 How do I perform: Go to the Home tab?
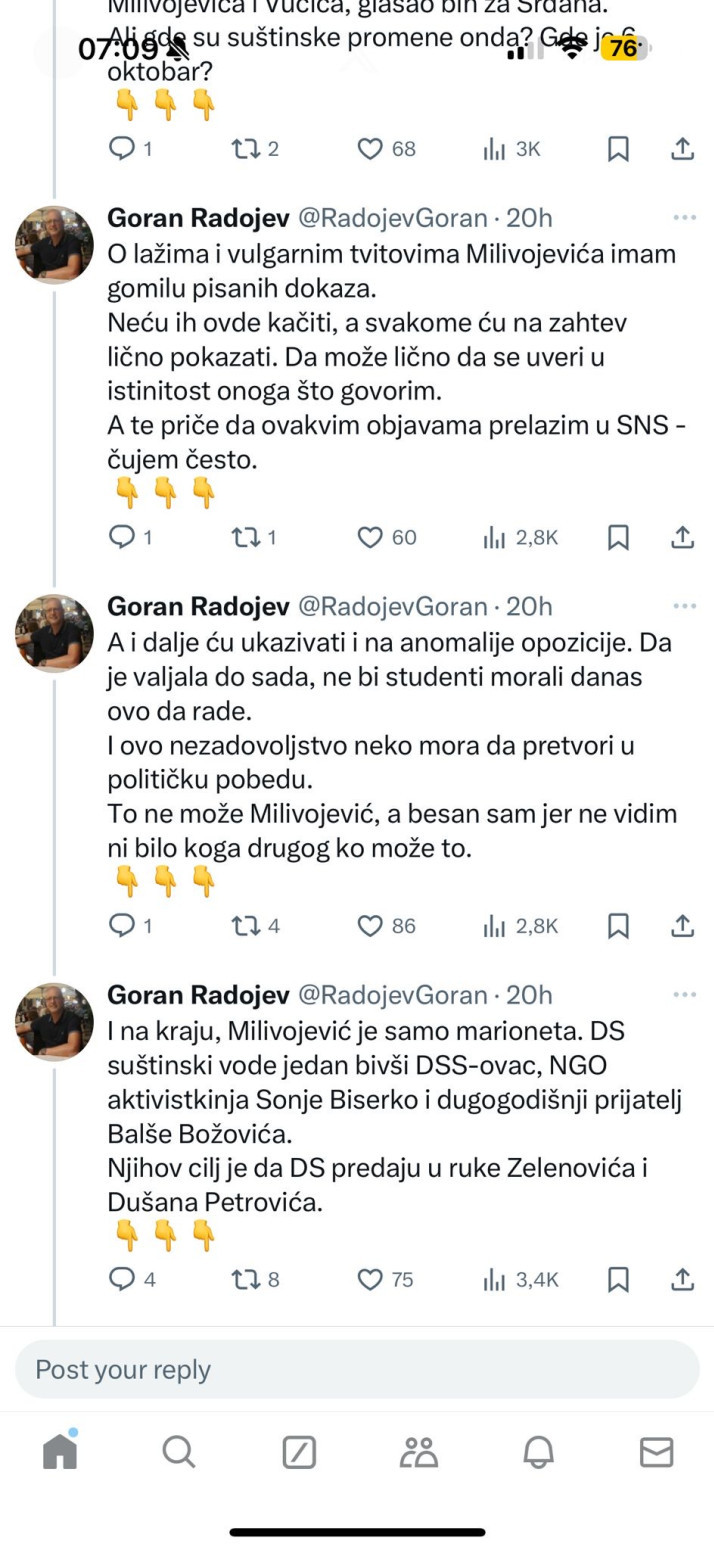60,1452
